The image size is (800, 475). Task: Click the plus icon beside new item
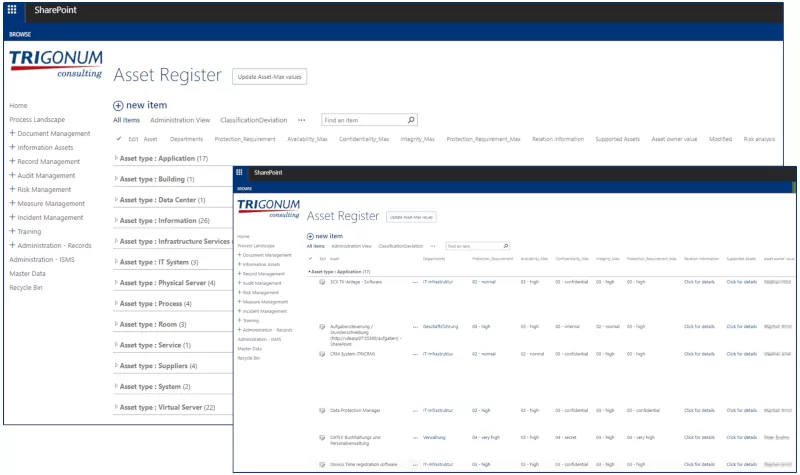[118, 105]
